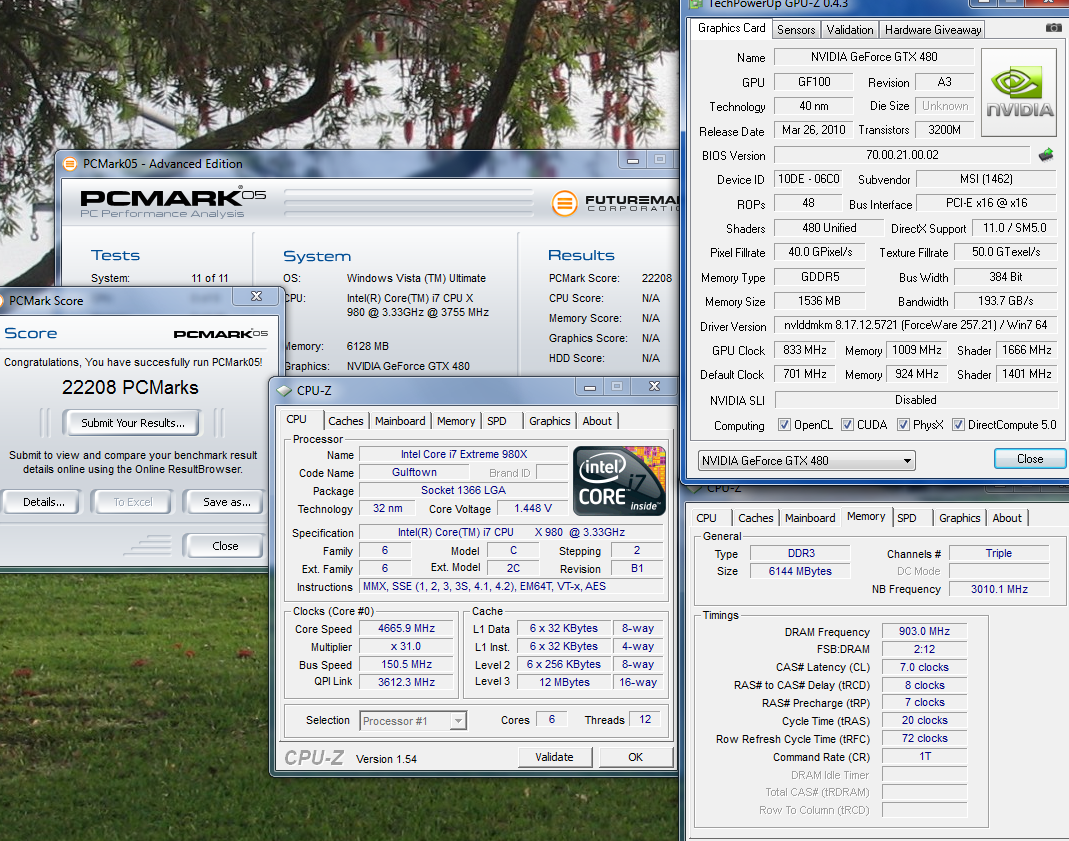Click the Bus Interface value PCI-E x16 @ x16

(x=986, y=203)
